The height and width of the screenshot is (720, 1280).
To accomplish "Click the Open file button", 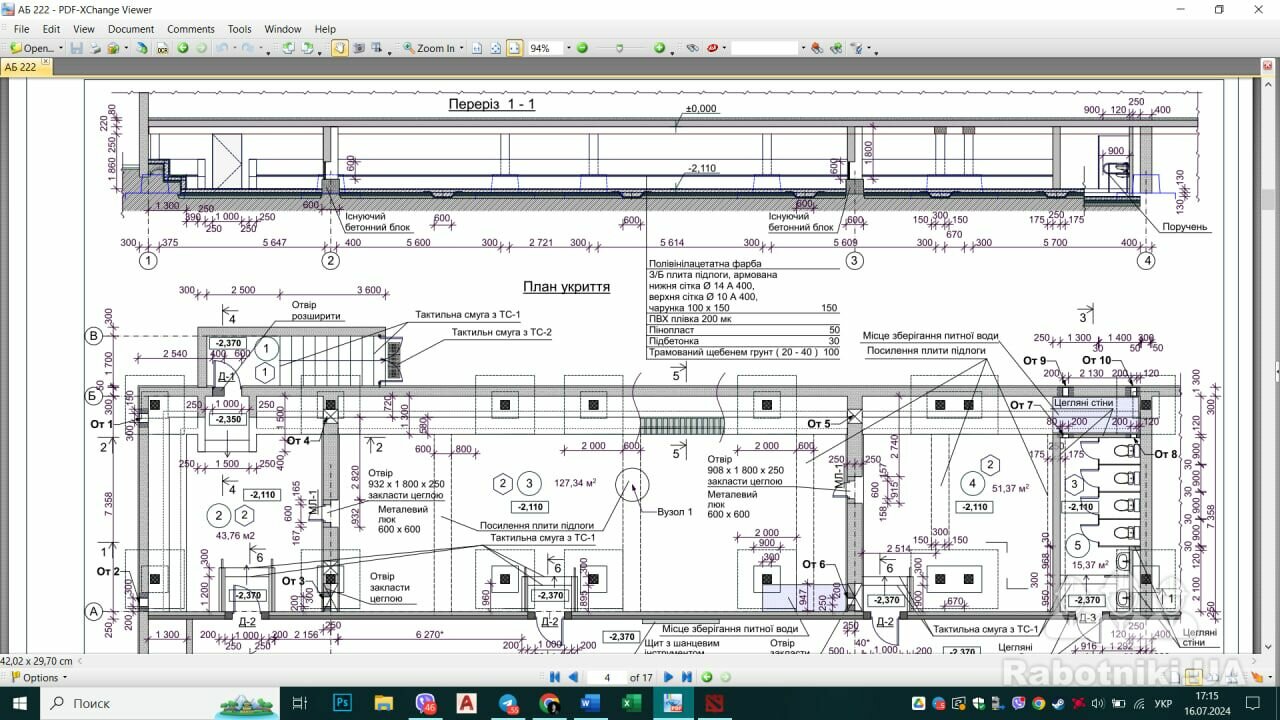I will coord(32,48).
